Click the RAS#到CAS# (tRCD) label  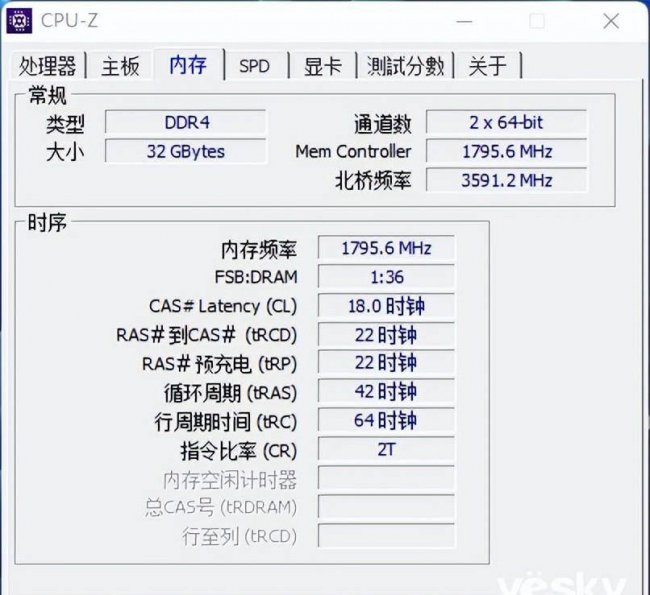tap(206, 335)
